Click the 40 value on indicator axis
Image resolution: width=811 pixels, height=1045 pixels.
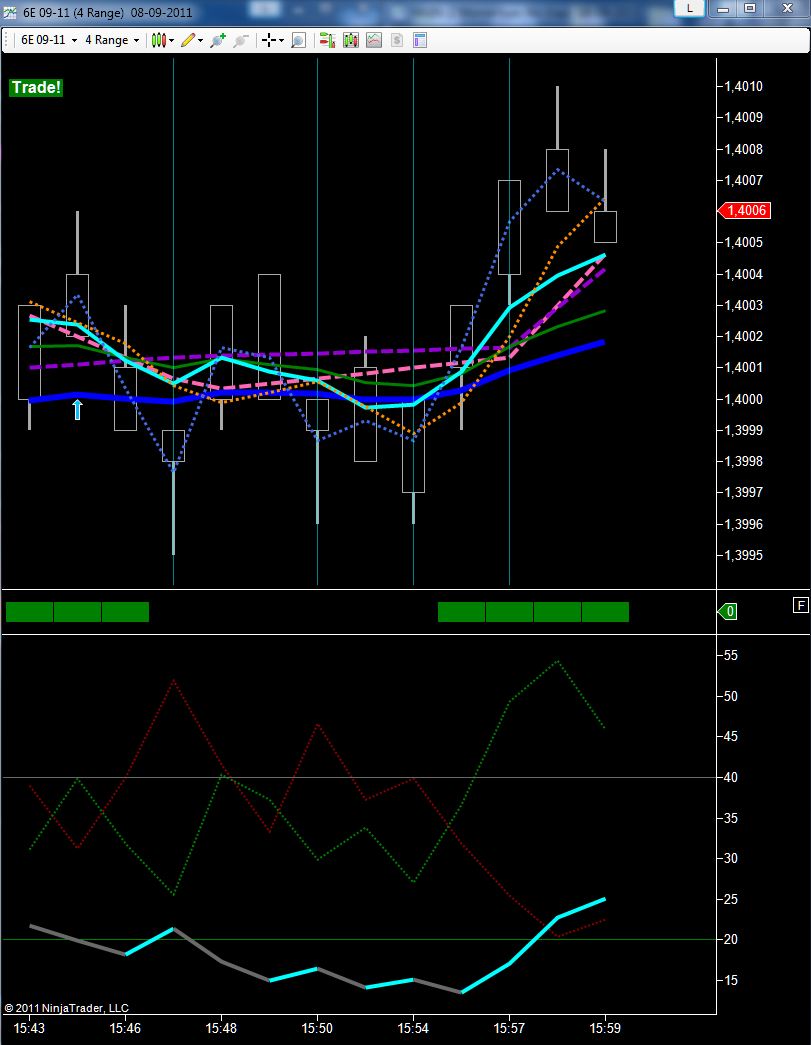click(730, 777)
